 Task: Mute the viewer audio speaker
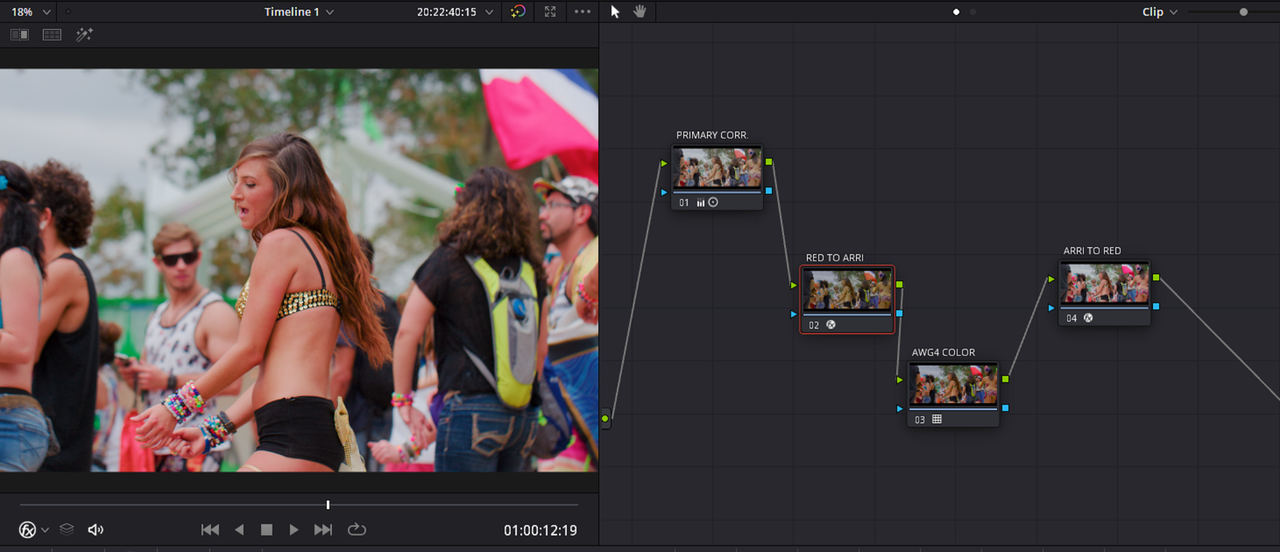pyautogui.click(x=96, y=530)
